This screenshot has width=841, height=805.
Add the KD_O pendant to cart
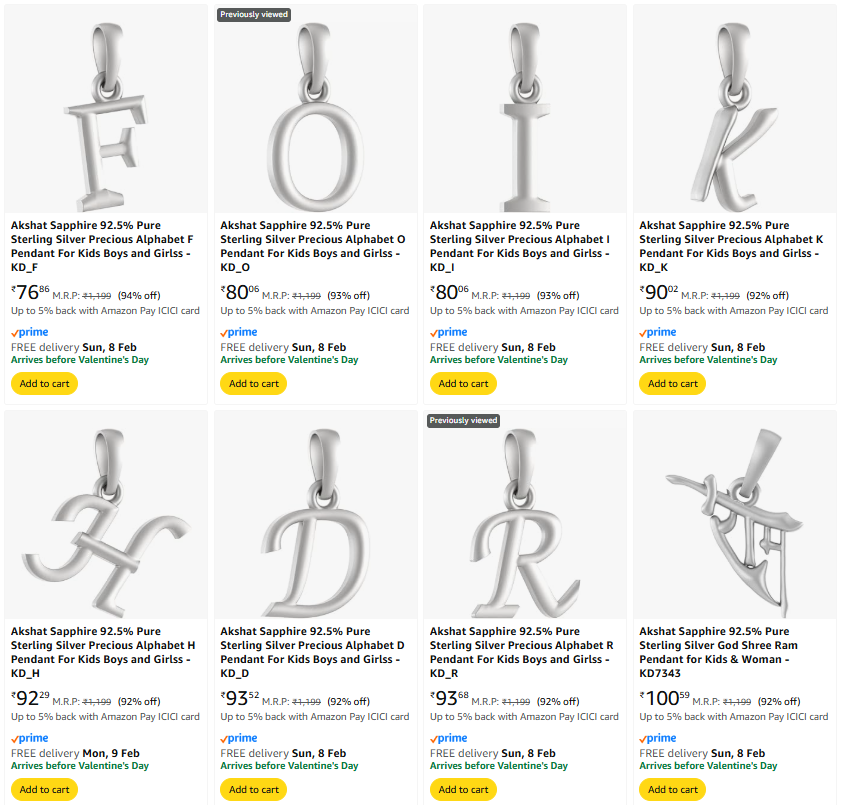click(x=254, y=383)
